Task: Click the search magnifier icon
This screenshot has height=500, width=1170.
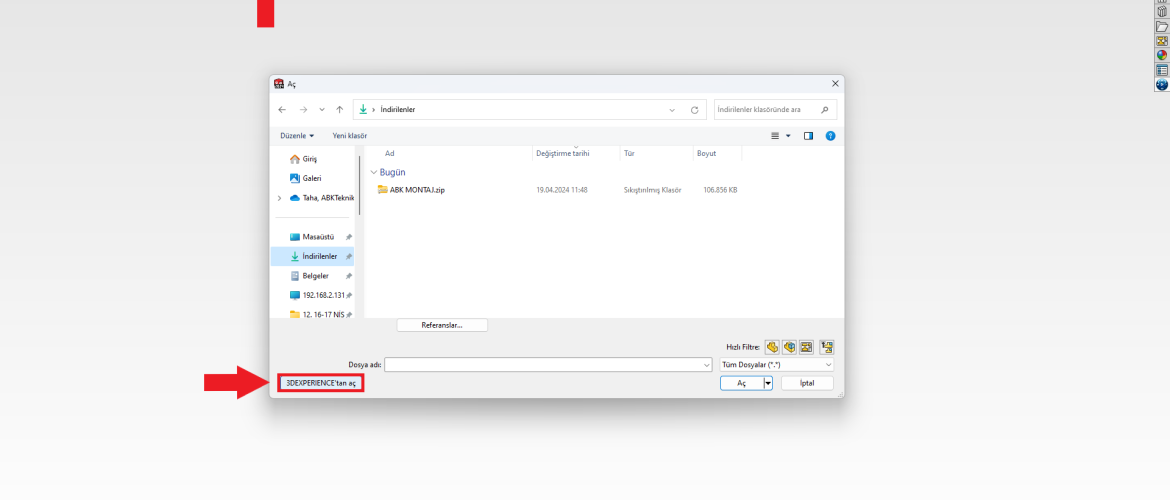Action: pyautogui.click(x=825, y=110)
